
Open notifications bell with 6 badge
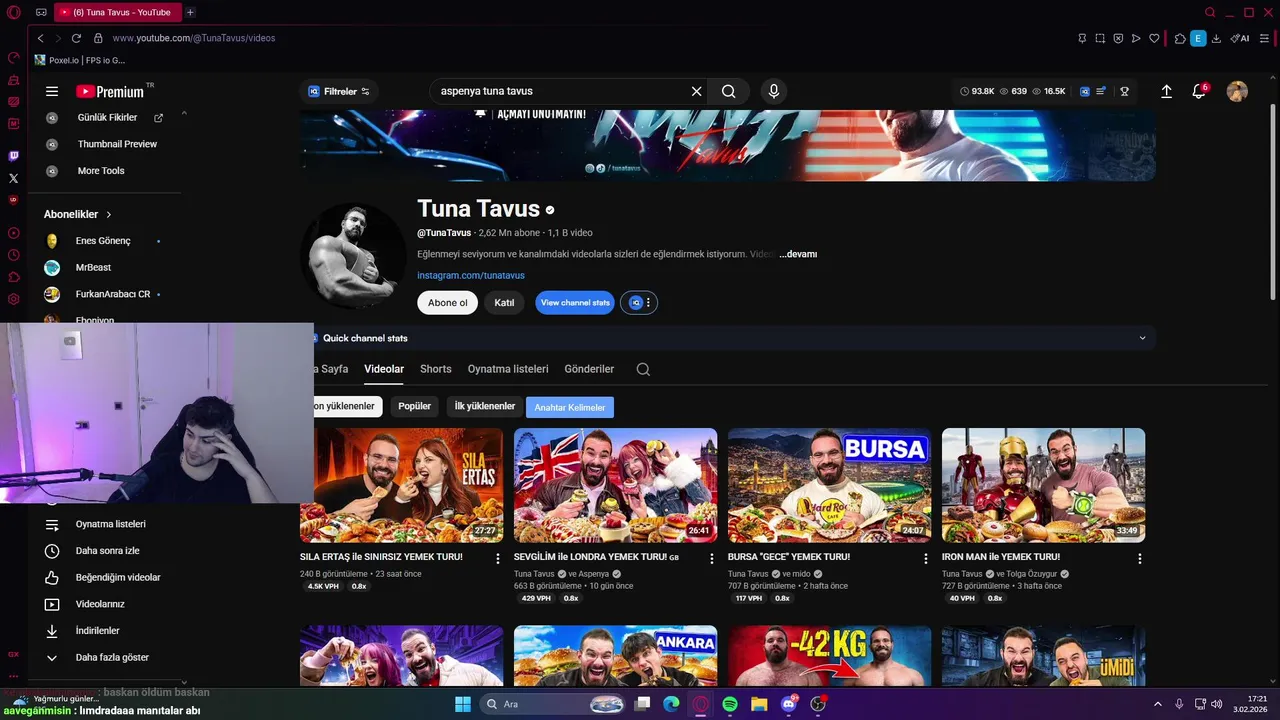pos(1199,91)
